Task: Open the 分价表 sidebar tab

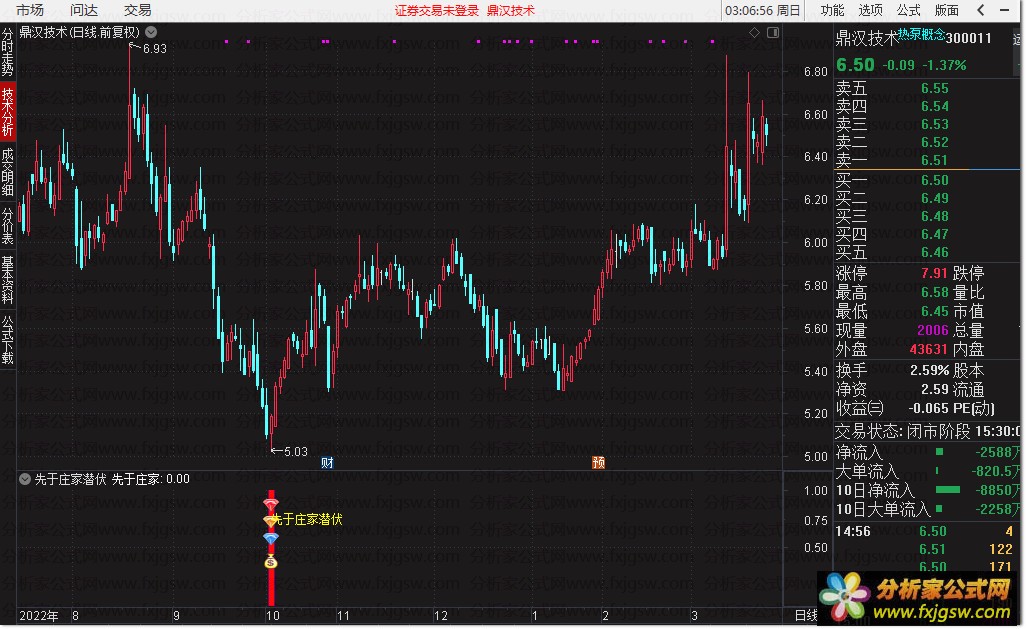Action: pyautogui.click(x=7, y=225)
